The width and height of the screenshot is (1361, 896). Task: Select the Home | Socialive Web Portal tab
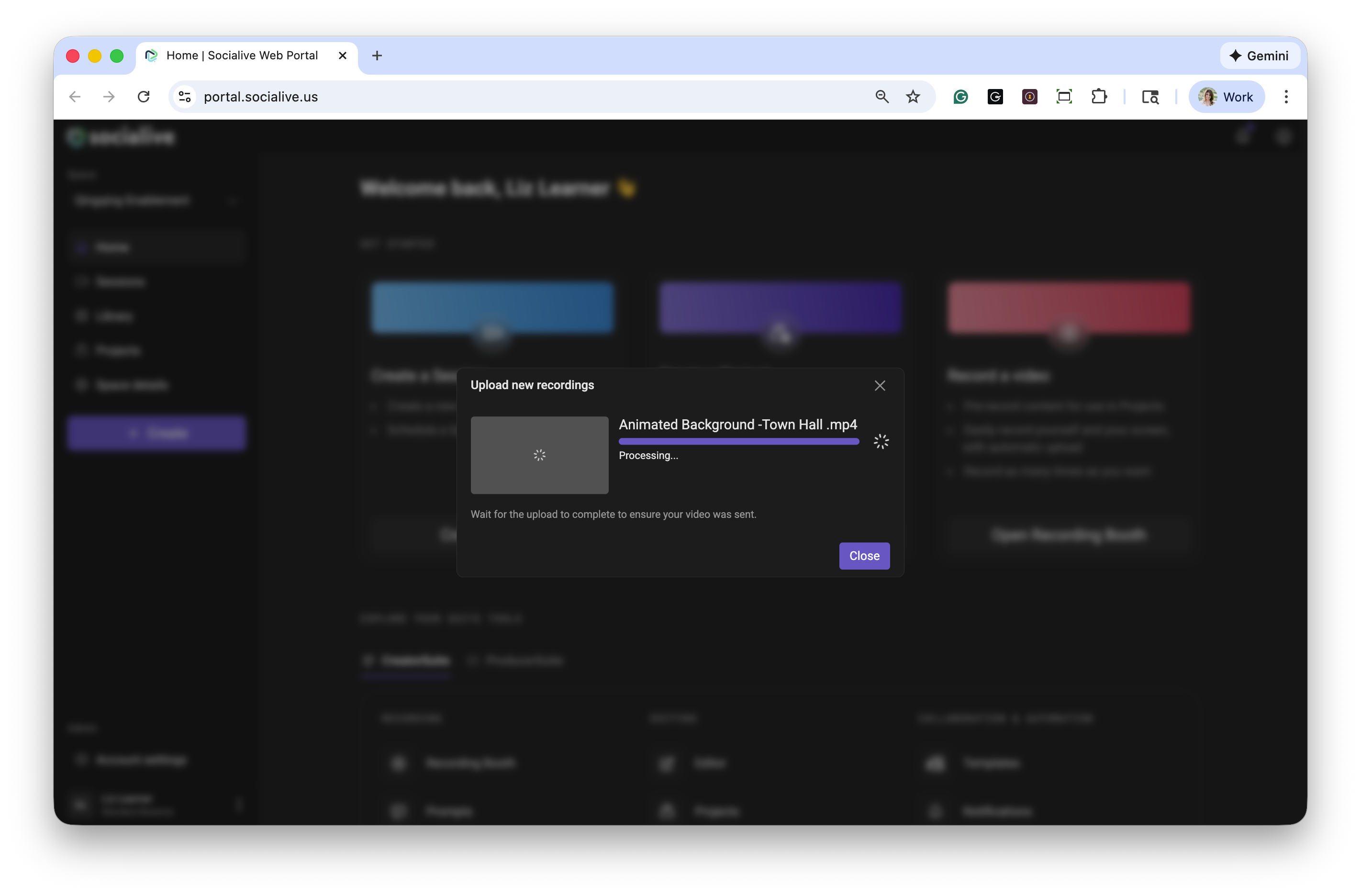[x=242, y=56]
